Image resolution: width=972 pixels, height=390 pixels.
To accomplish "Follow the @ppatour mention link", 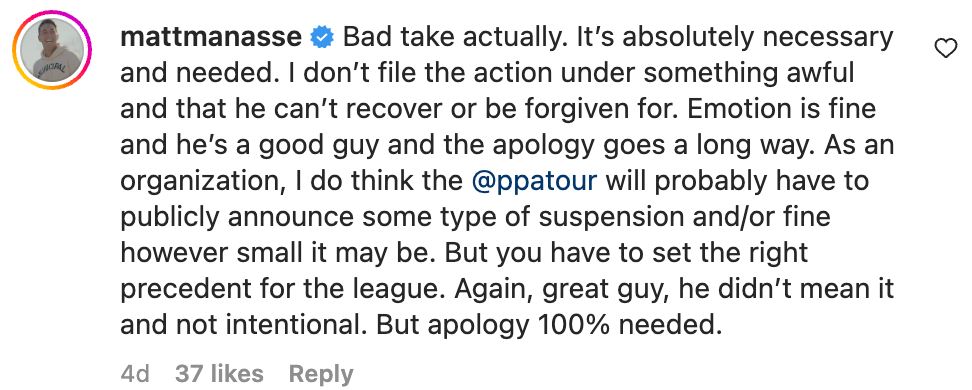I will pyautogui.click(x=534, y=182).
